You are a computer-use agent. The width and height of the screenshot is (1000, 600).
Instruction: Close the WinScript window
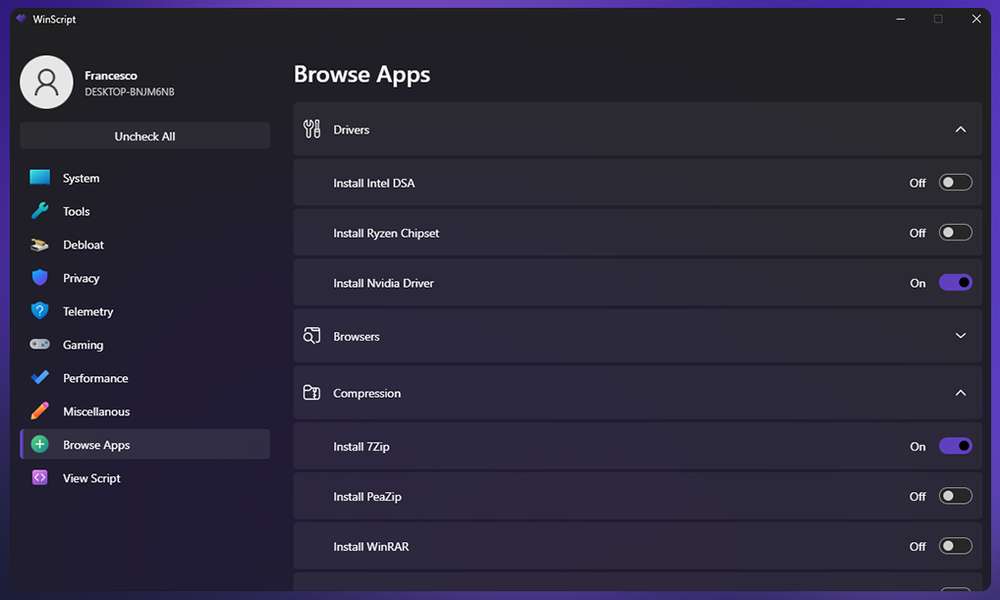click(976, 19)
